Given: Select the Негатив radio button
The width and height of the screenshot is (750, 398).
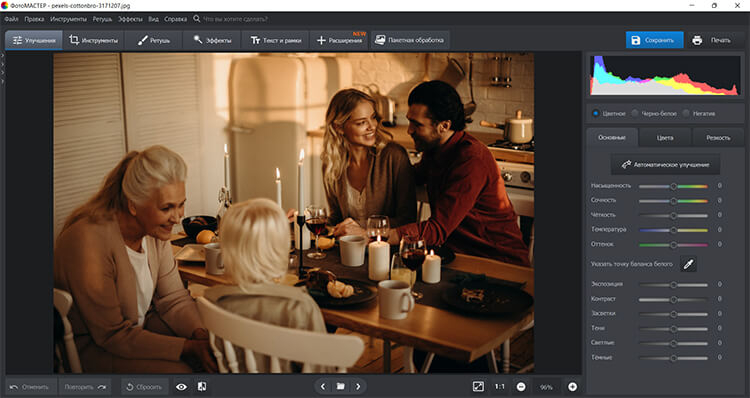Looking at the screenshot, I should [x=686, y=113].
